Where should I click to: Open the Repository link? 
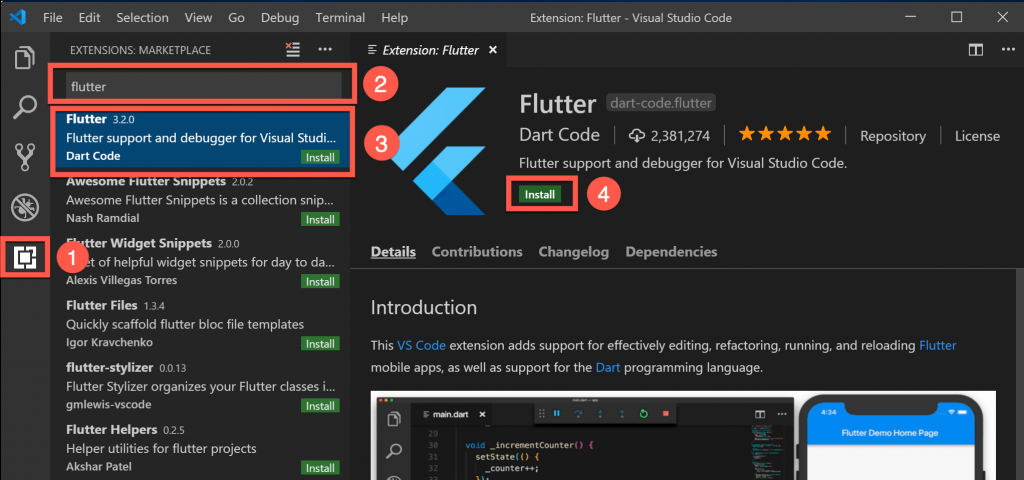pos(892,136)
